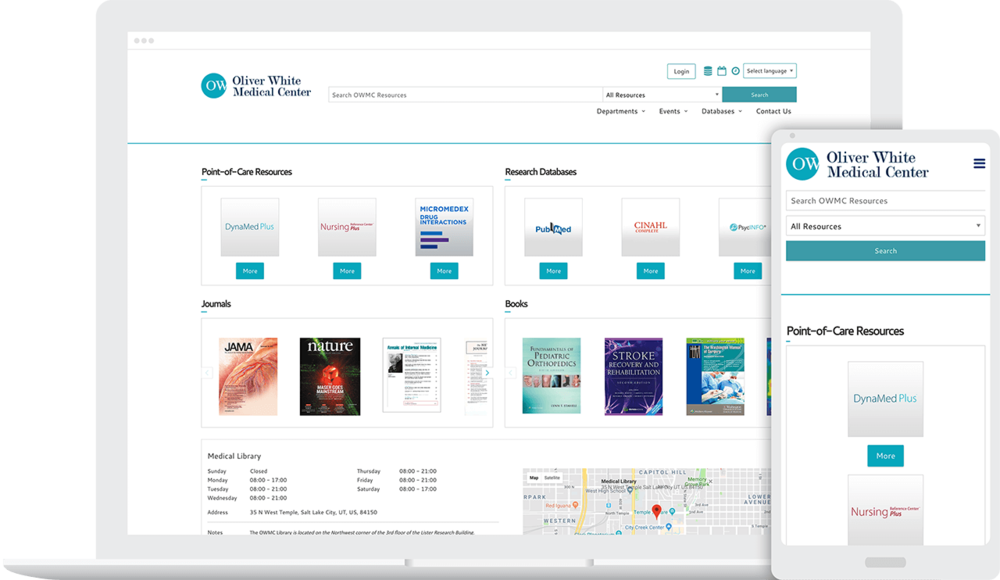
Task: Click More under Micromedex Drug Interactions
Action: coord(444,271)
